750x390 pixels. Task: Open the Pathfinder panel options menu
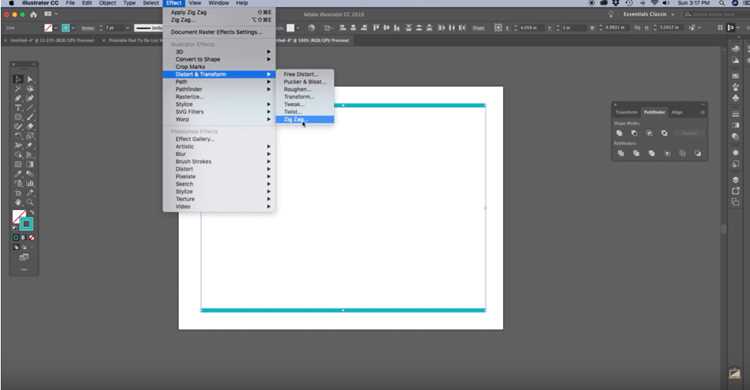click(x=702, y=112)
